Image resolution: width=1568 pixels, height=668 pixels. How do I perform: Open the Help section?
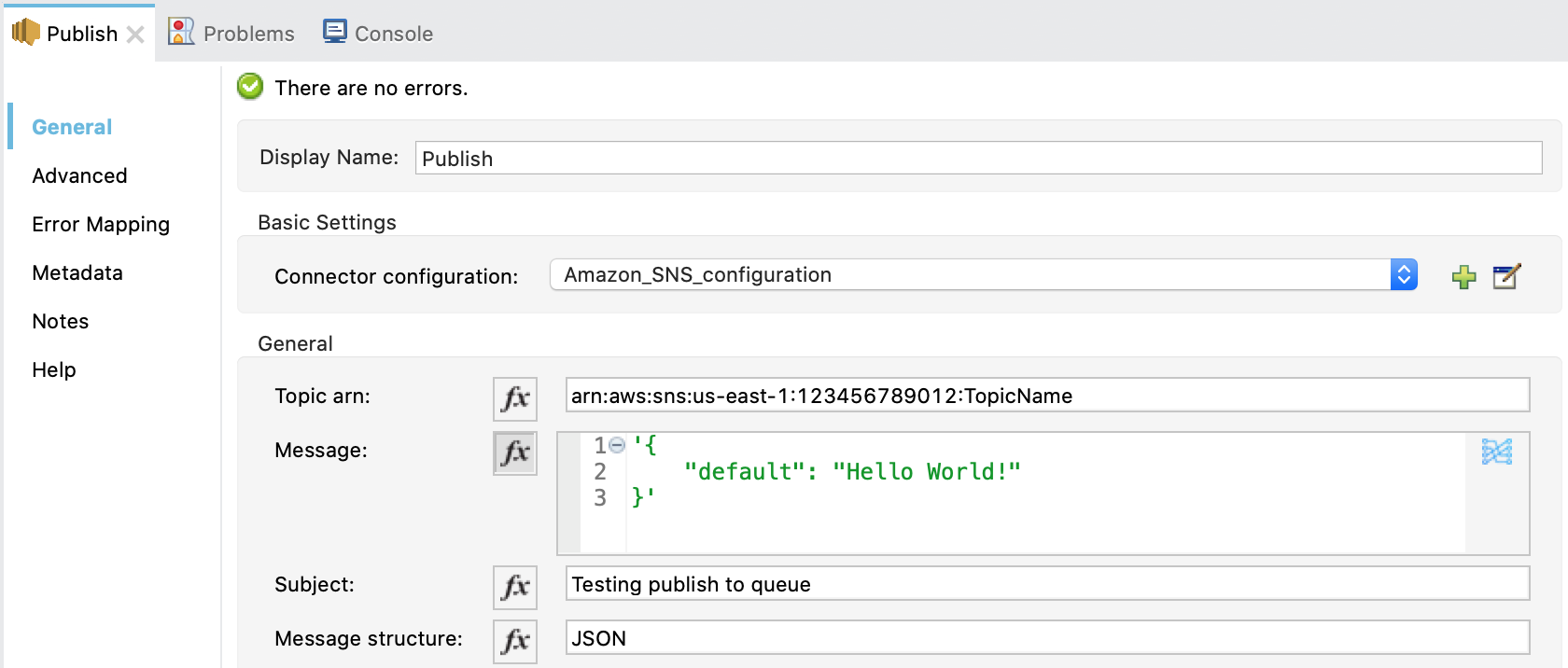[54, 369]
